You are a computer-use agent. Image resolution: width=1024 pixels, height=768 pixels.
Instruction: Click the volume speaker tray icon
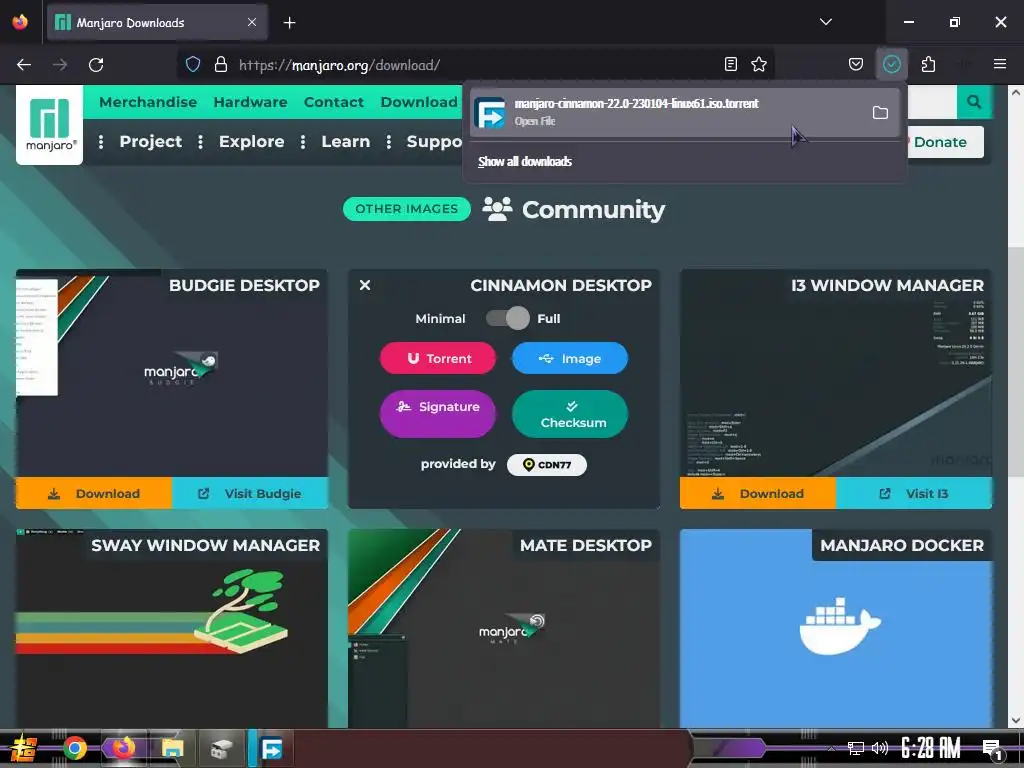pyautogui.click(x=880, y=748)
